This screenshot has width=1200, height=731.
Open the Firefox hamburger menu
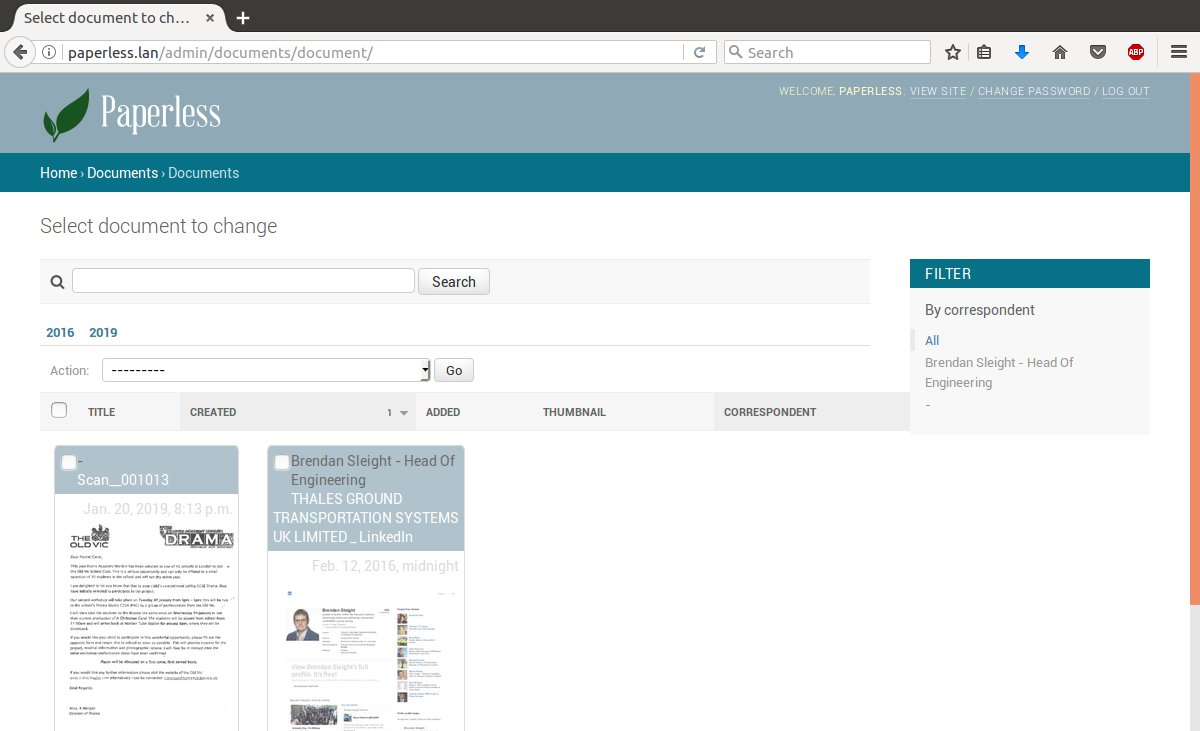(x=1178, y=52)
